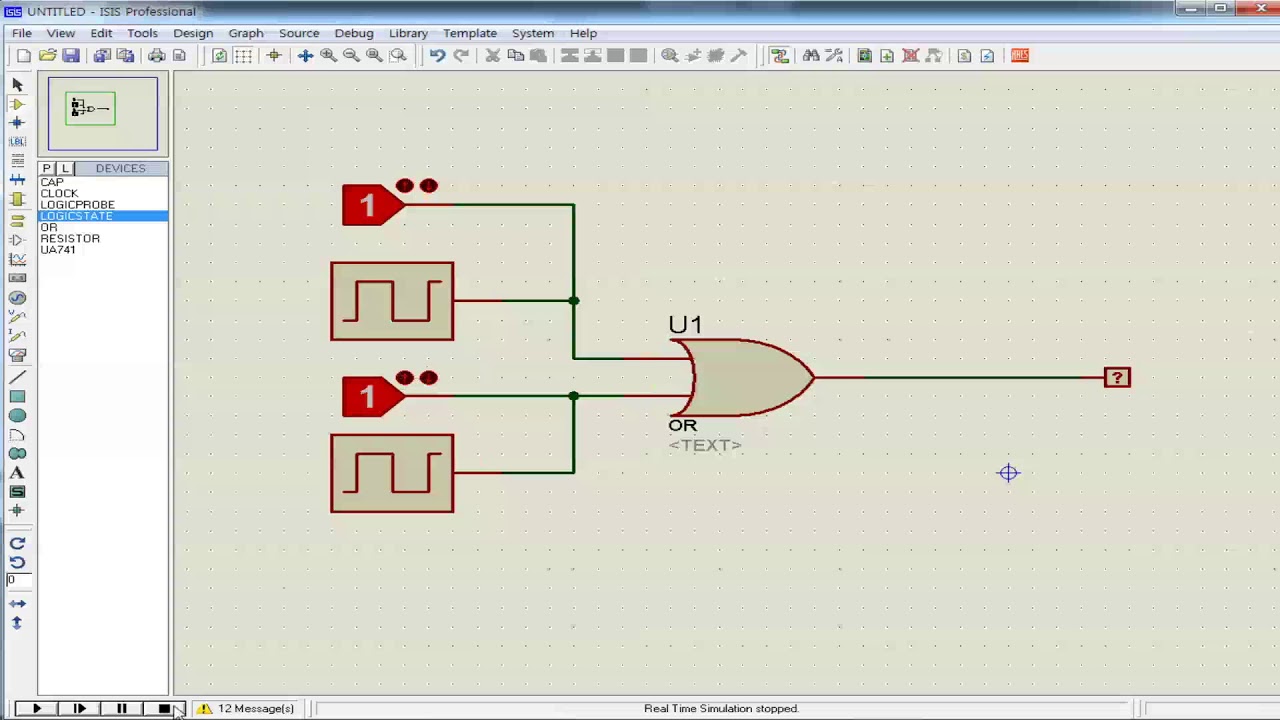Choose the Component Mode tool
The height and width of the screenshot is (720, 1280).
[x=17, y=104]
